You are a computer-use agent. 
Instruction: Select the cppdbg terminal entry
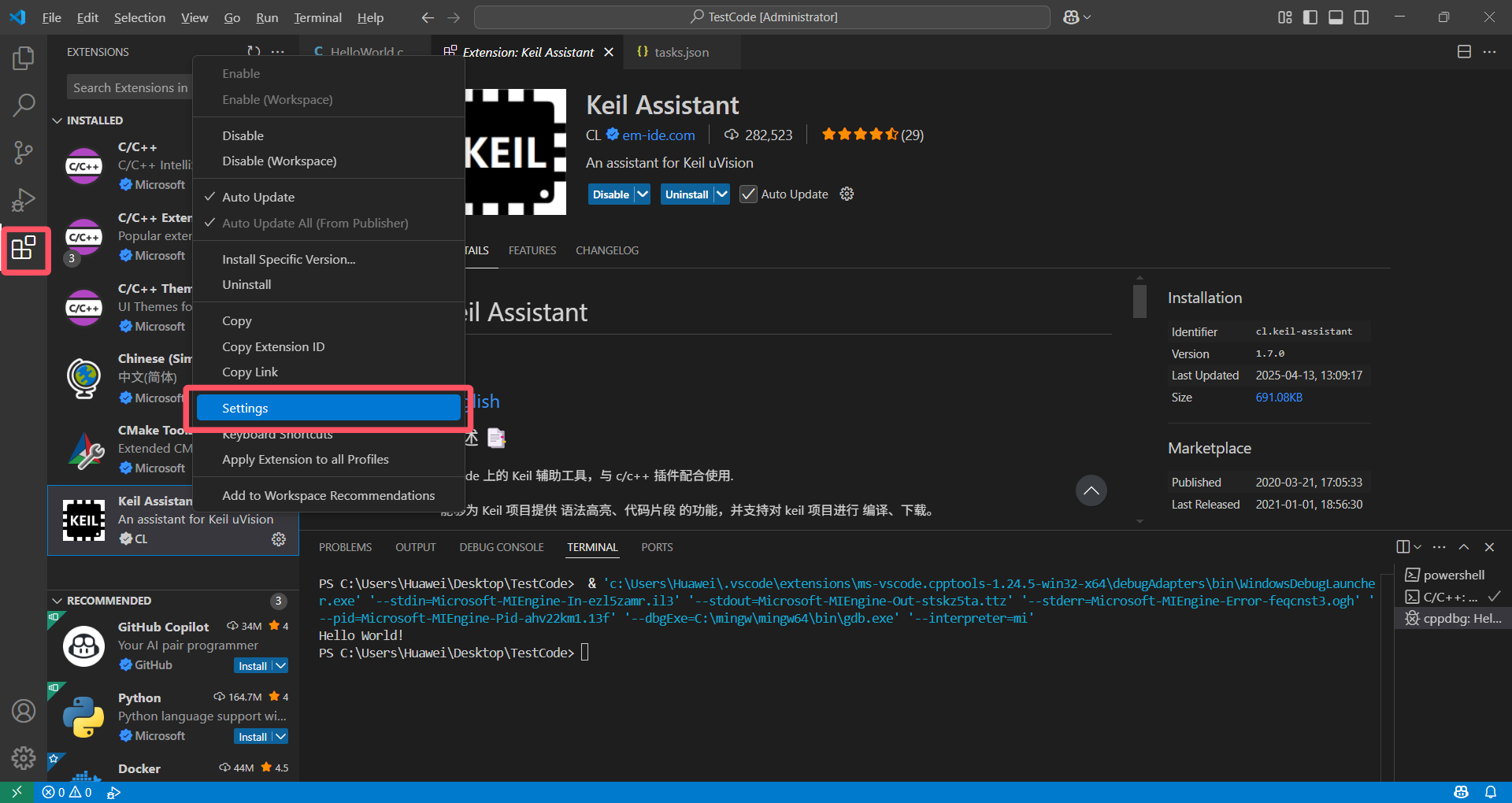pos(1454,619)
